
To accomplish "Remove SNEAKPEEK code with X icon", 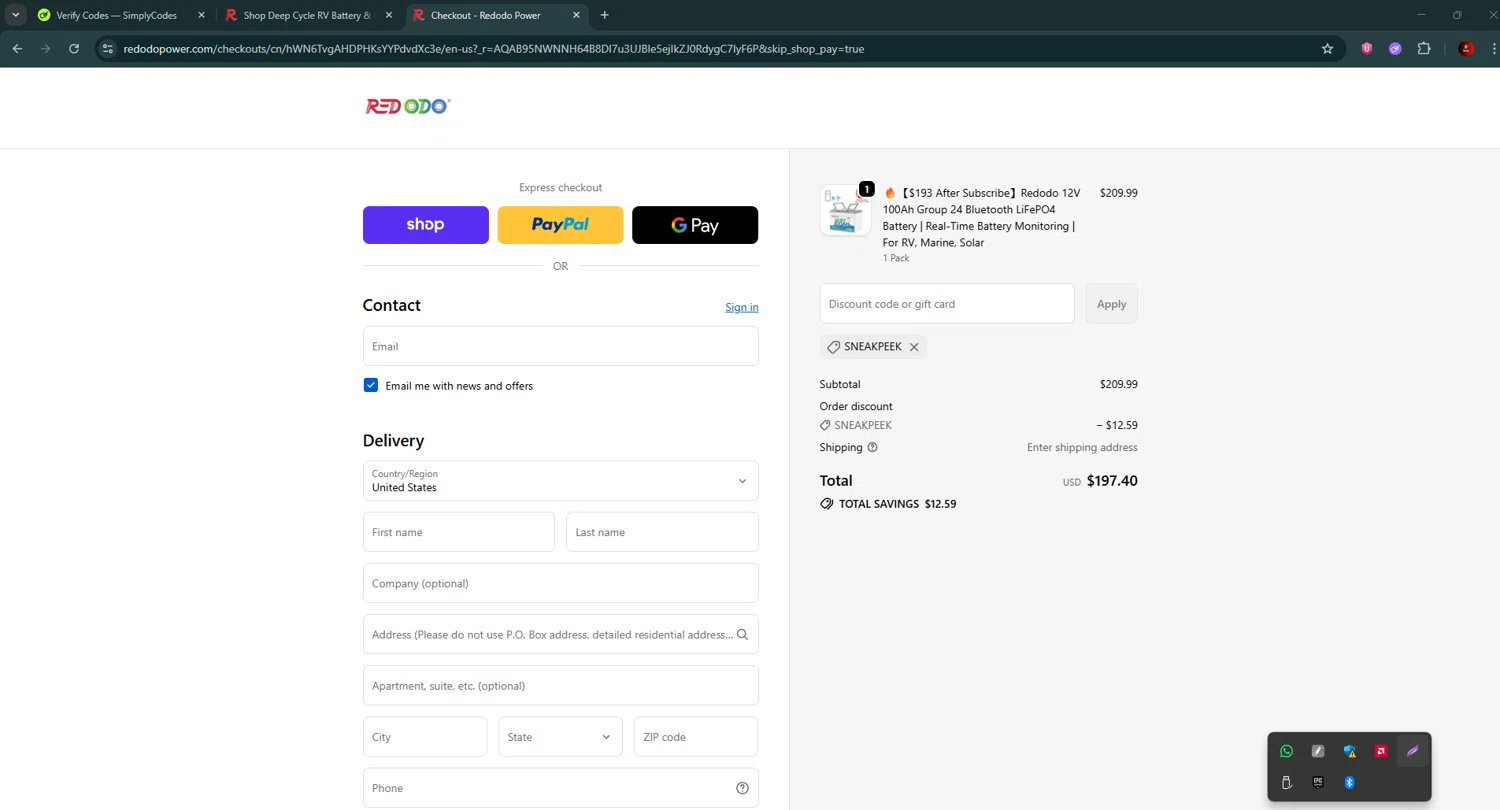I will [x=914, y=347].
